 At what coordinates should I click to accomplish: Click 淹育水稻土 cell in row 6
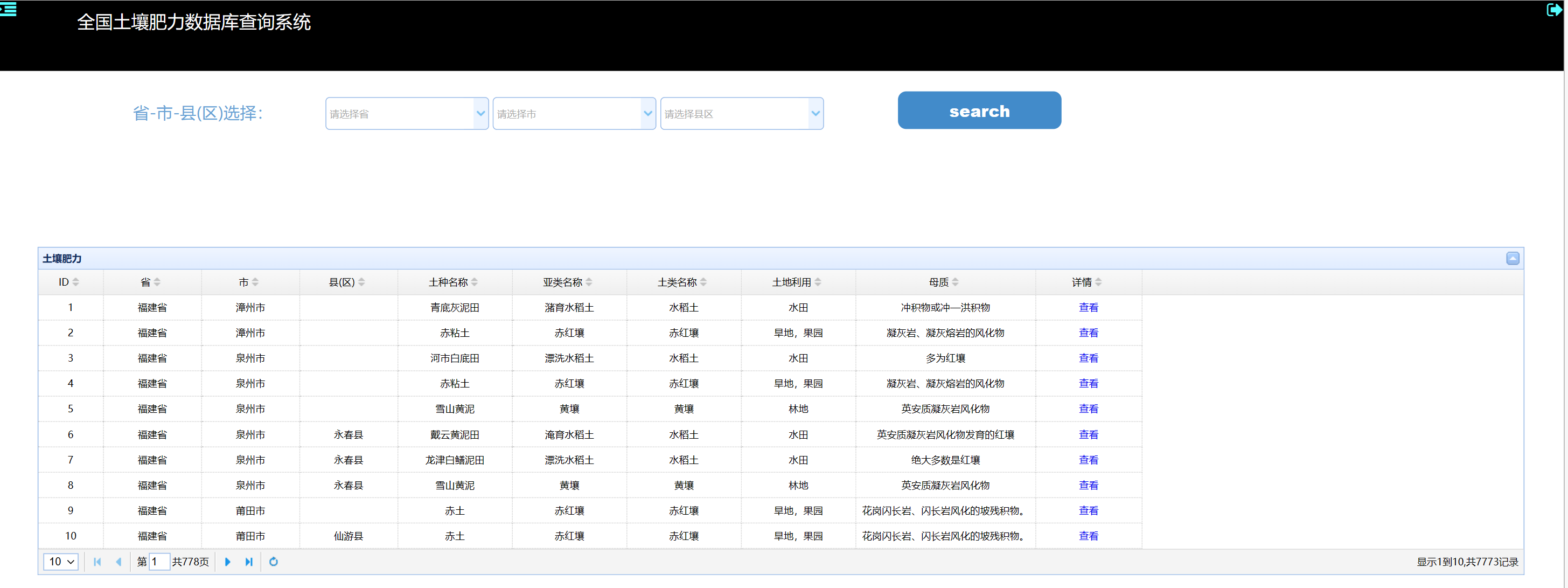(x=569, y=435)
